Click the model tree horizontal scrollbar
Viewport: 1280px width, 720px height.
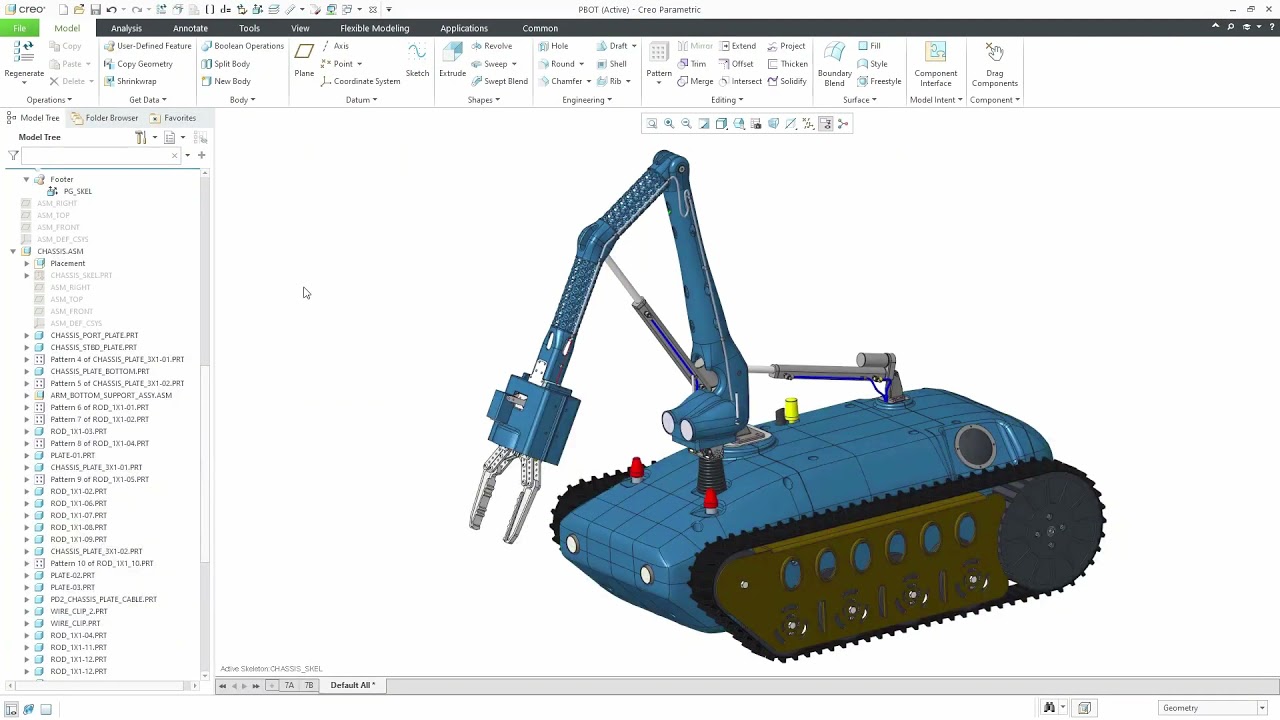click(x=100, y=686)
